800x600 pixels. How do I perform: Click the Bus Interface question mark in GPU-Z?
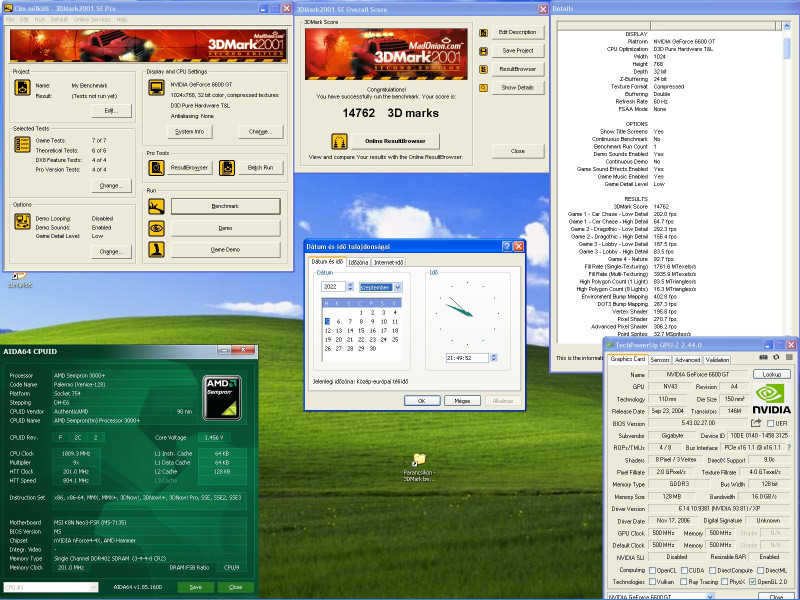pos(789,447)
